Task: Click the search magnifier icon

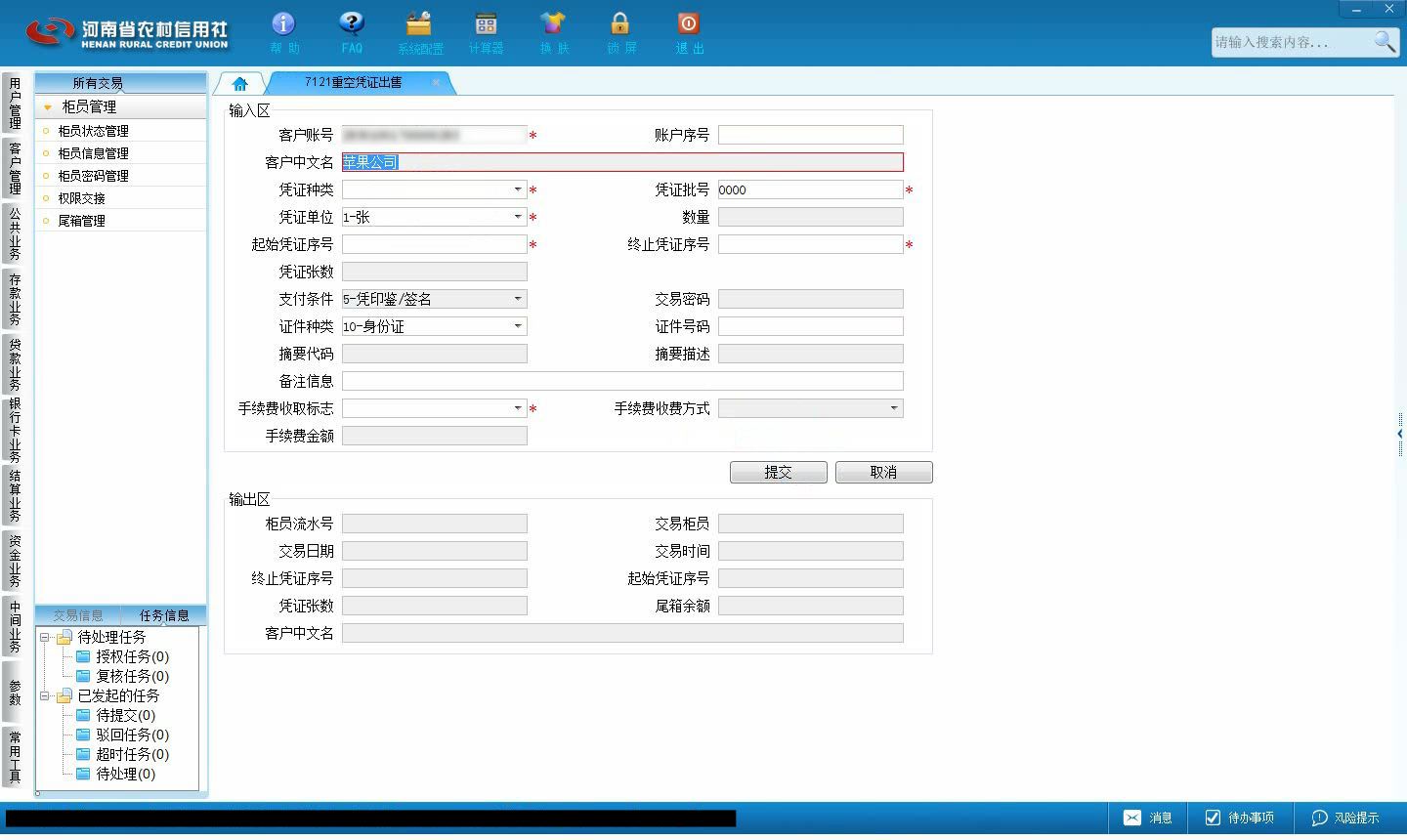Action: [1384, 41]
